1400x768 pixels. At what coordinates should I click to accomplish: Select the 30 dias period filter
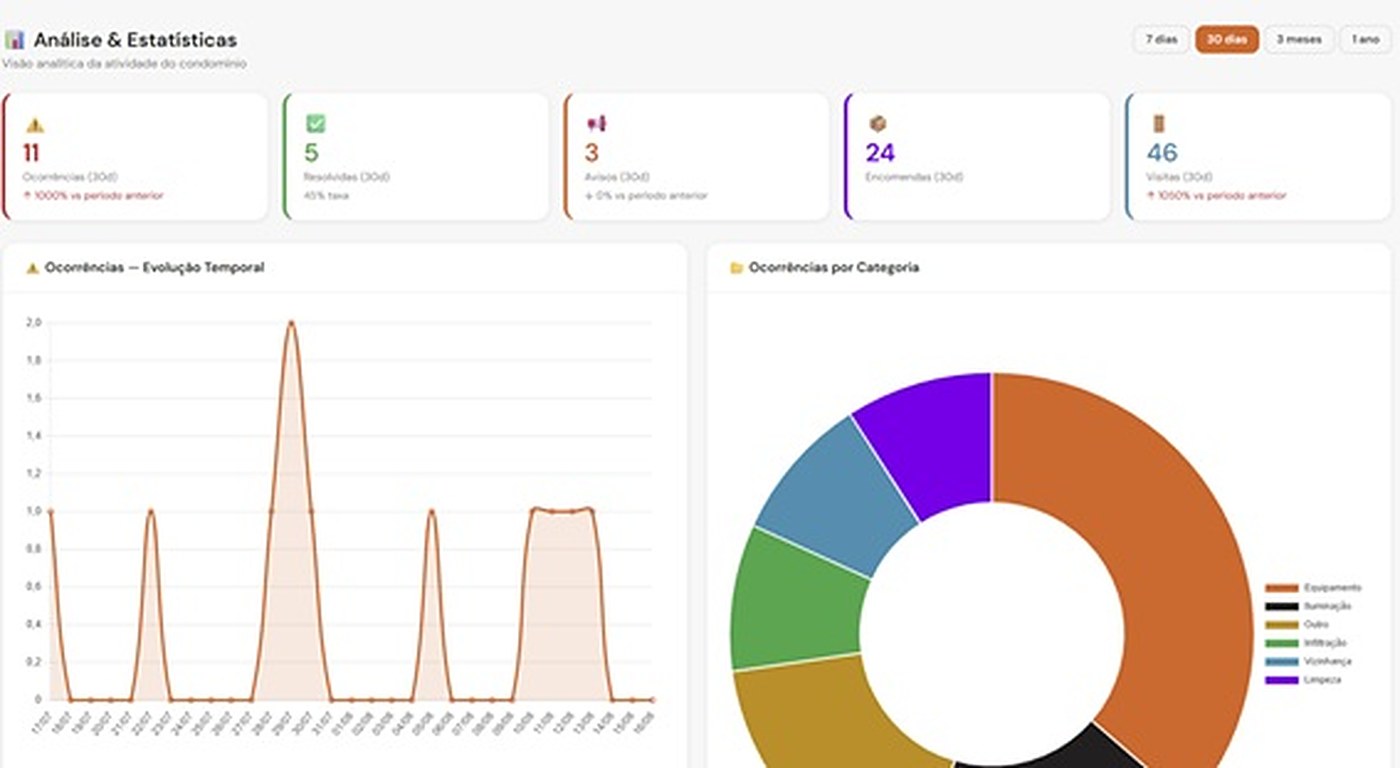[x=1227, y=40]
